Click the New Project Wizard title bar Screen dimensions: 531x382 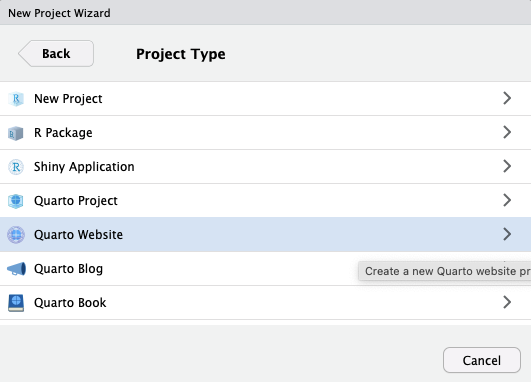pos(266,13)
